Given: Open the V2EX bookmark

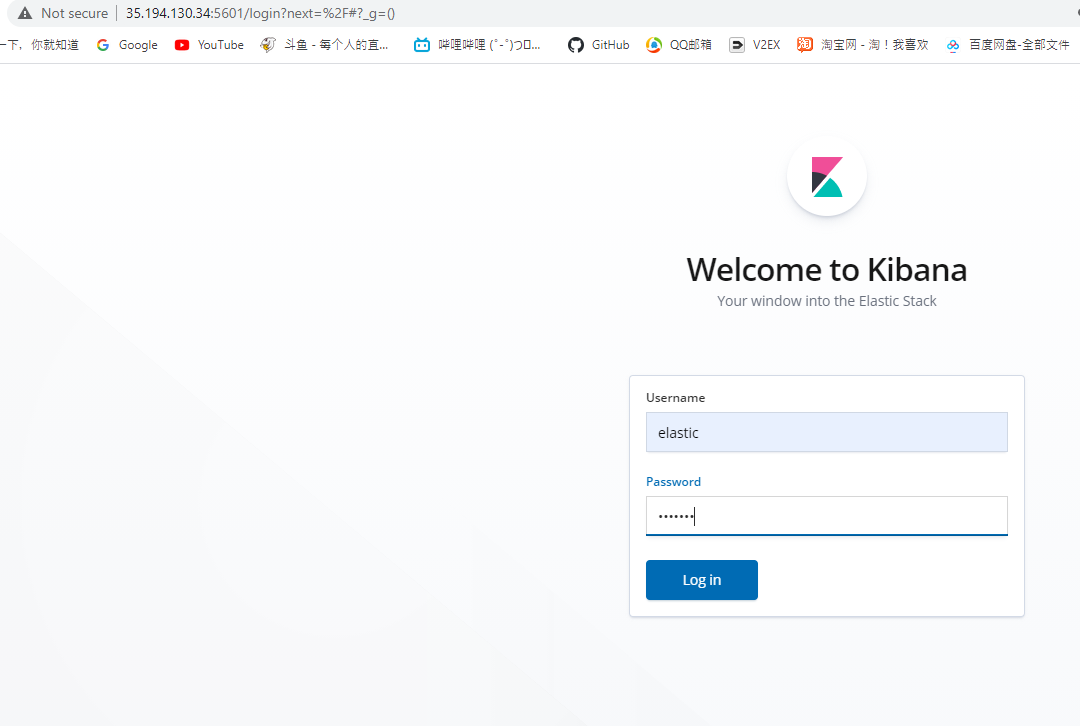Looking at the screenshot, I should coord(755,45).
